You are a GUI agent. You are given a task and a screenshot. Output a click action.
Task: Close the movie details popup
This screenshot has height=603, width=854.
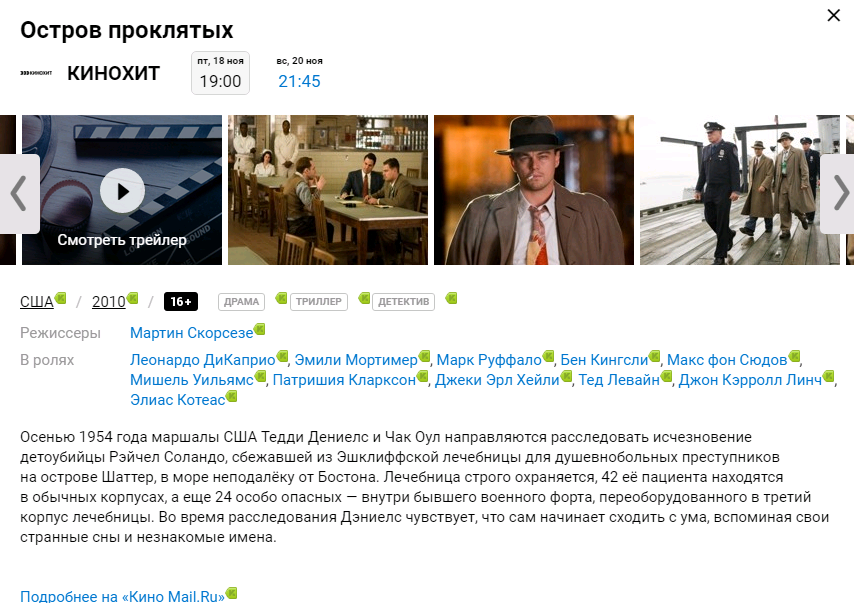tap(833, 15)
